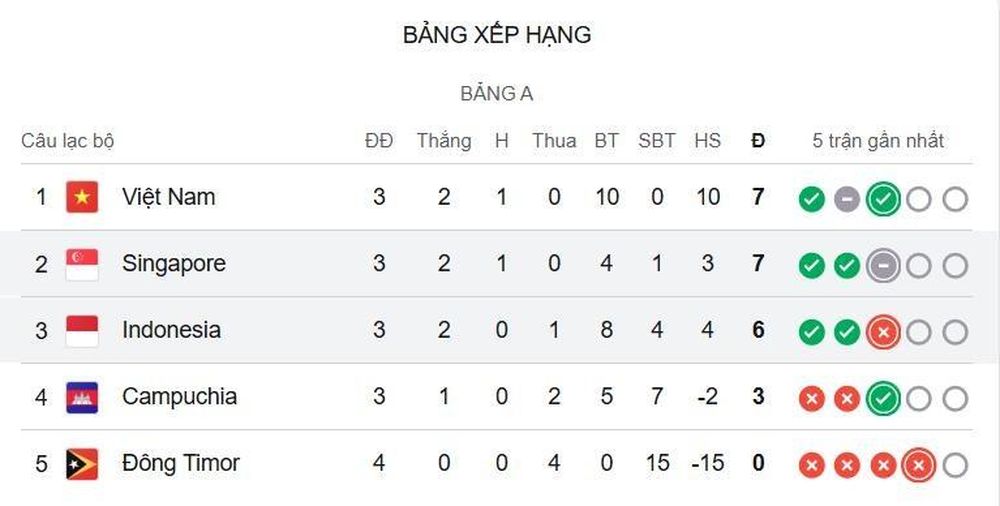Click the Indonesia flag icon
Image resolution: width=1000 pixels, height=506 pixels.
pos(82,331)
